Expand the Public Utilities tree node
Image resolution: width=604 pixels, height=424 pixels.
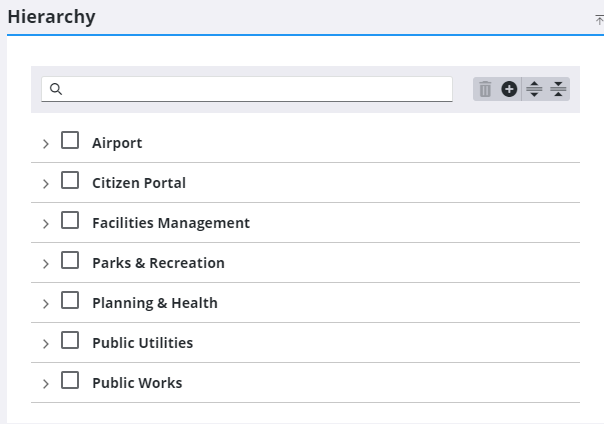pyautogui.click(x=45, y=344)
